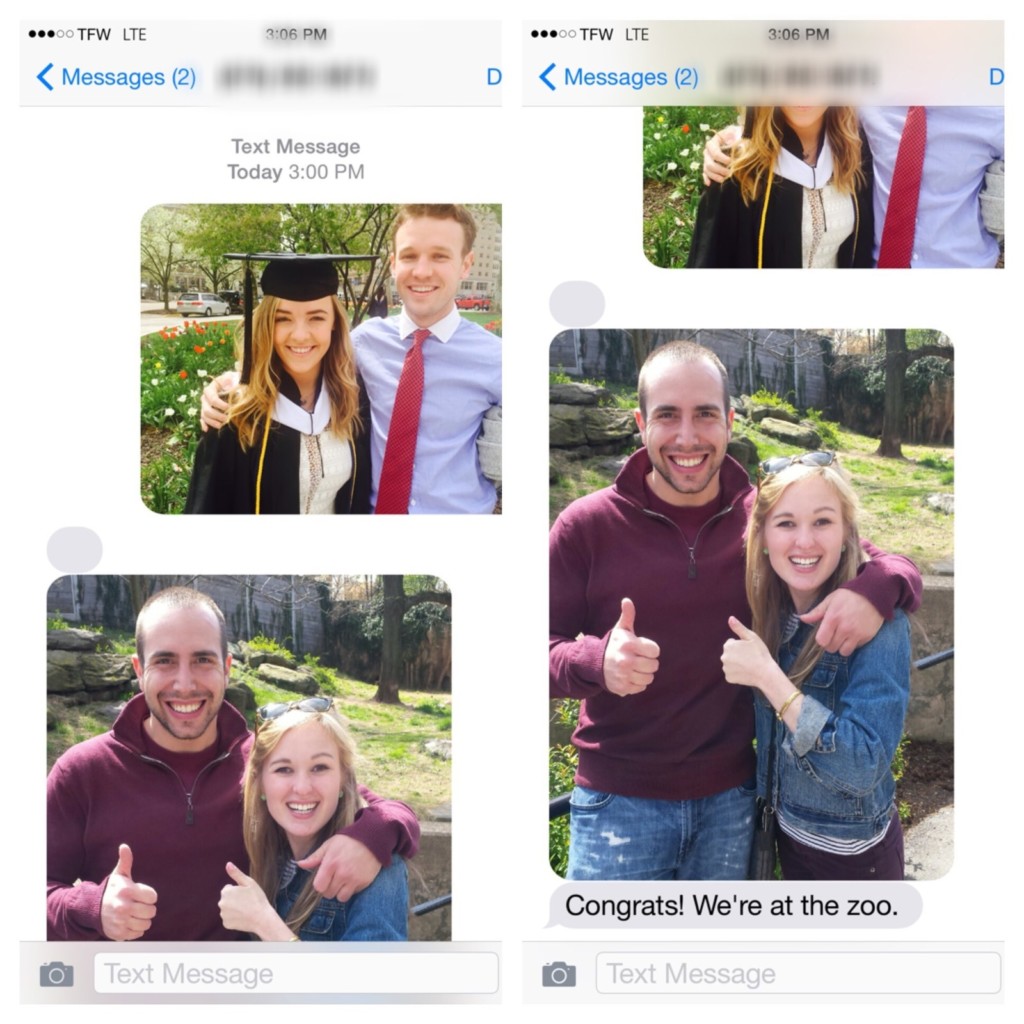This screenshot has width=1024, height=1024.
Task: Focus the Text Message field in right screenshot
Action: pyautogui.click(x=798, y=973)
